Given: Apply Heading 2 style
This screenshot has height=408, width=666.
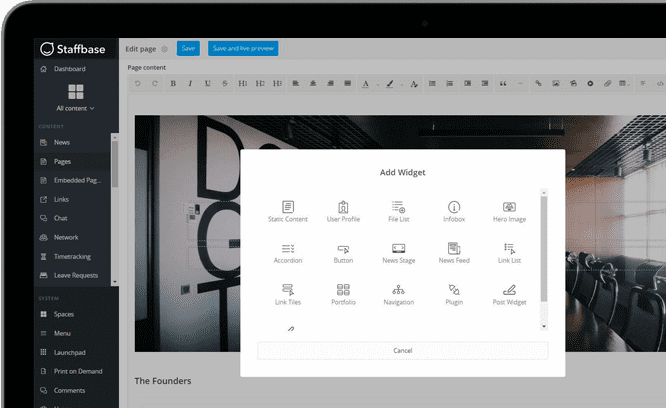Looking at the screenshot, I should tap(260, 84).
